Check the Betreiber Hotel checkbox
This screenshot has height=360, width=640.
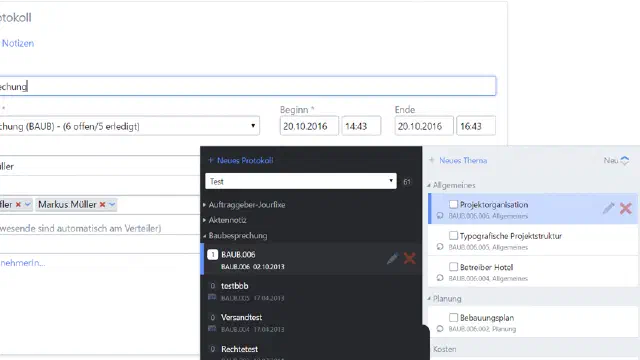point(453,267)
